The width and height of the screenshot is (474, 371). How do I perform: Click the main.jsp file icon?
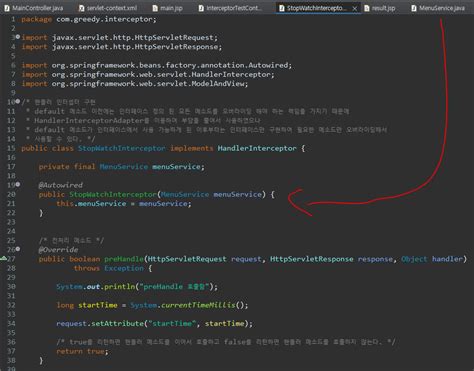coord(155,8)
